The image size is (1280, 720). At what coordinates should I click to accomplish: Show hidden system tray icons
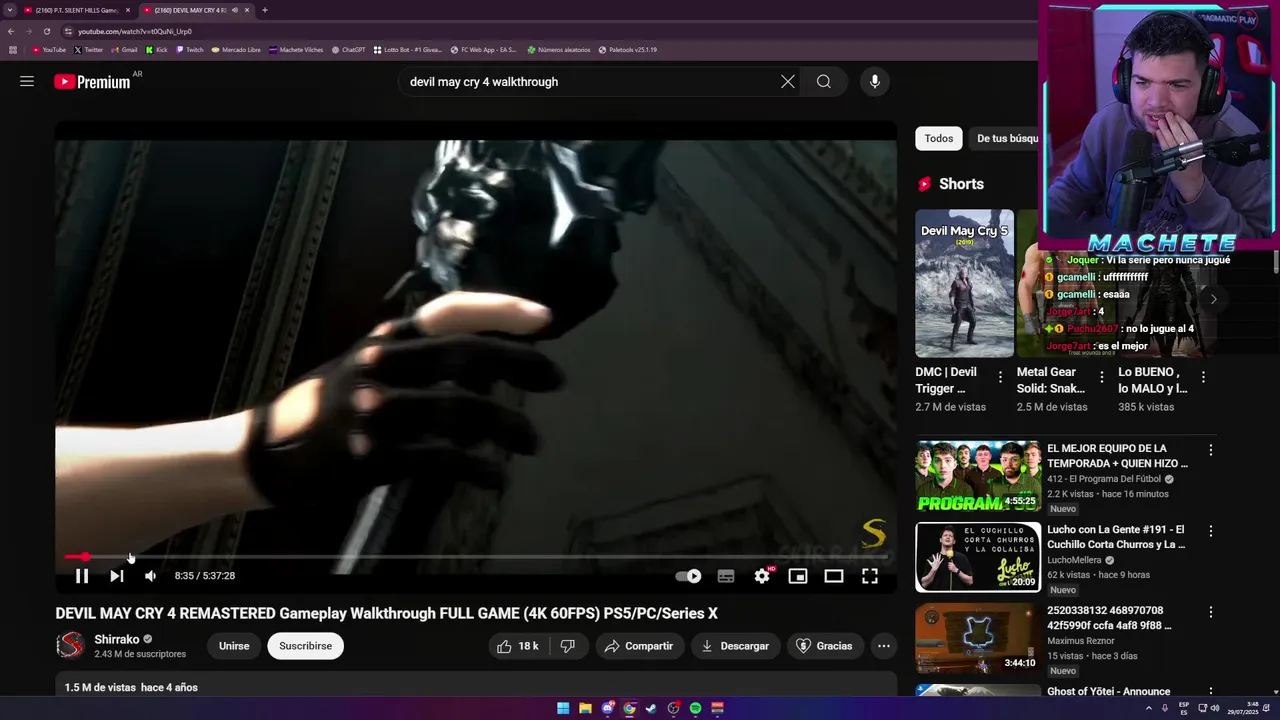tap(1149, 708)
